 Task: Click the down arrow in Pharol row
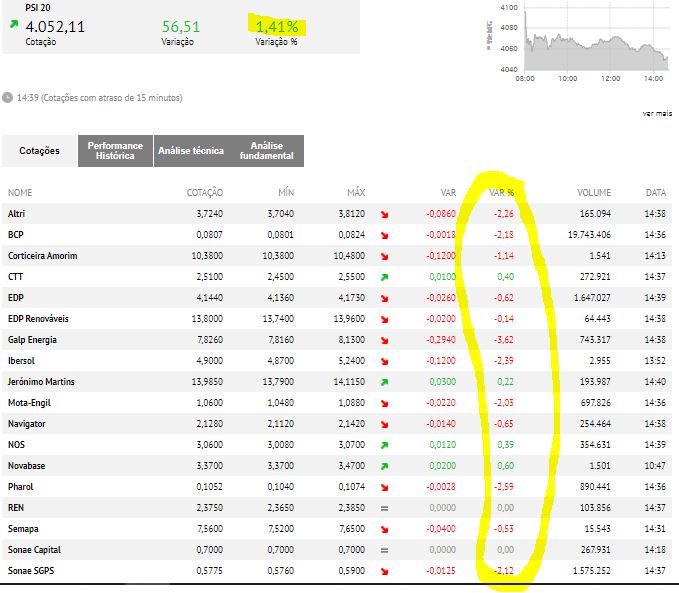click(384, 487)
